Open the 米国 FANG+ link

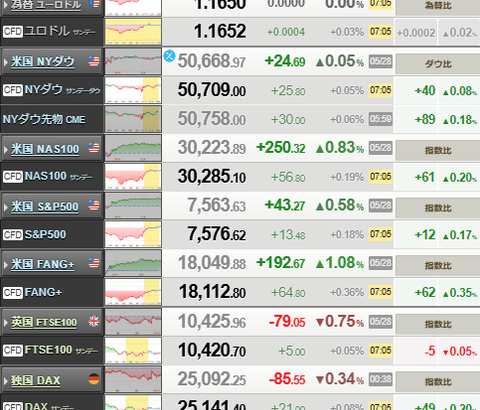click(x=43, y=264)
